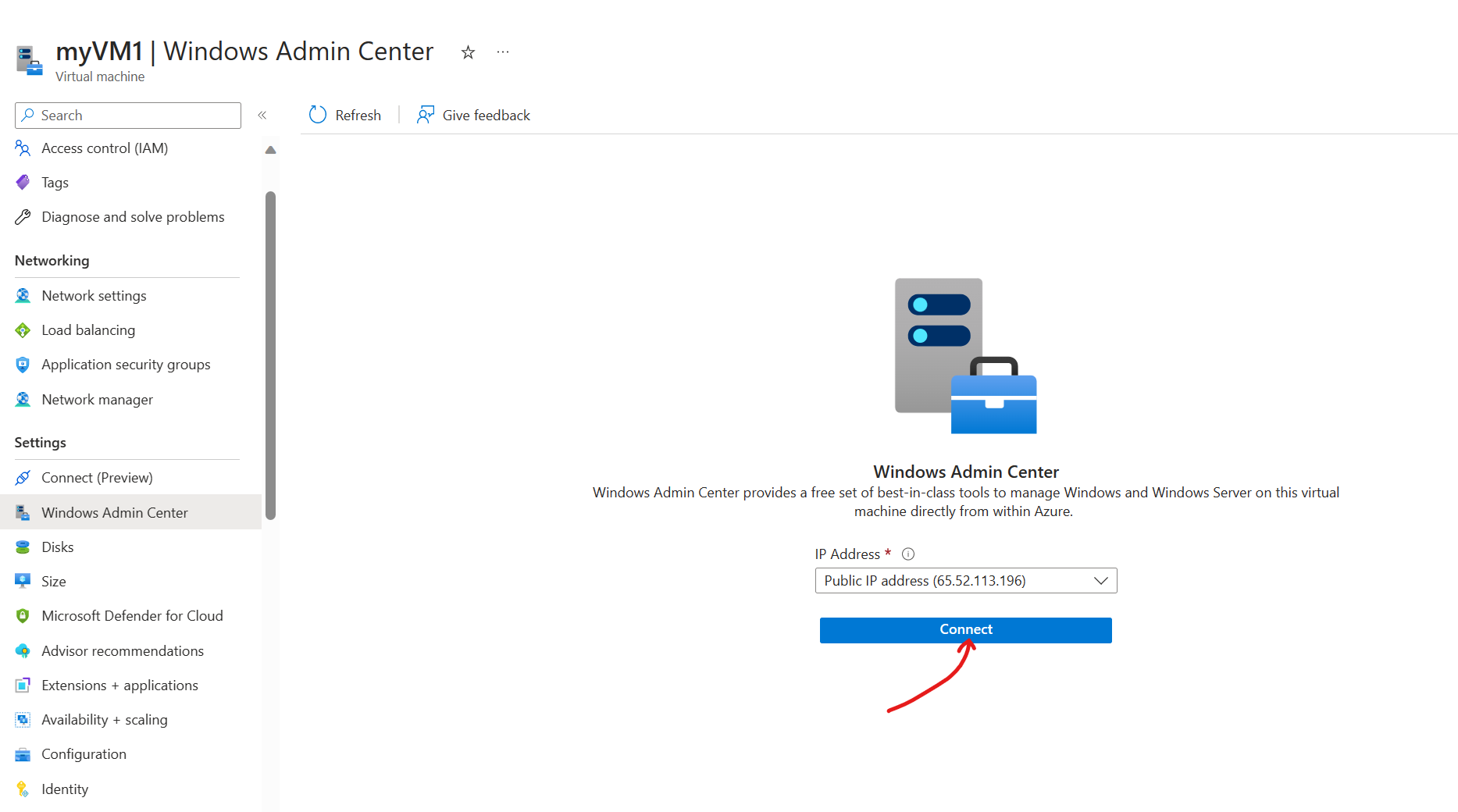This screenshot has height=812, width=1458.
Task: Click the sidebar Search input field
Action: pos(128,116)
